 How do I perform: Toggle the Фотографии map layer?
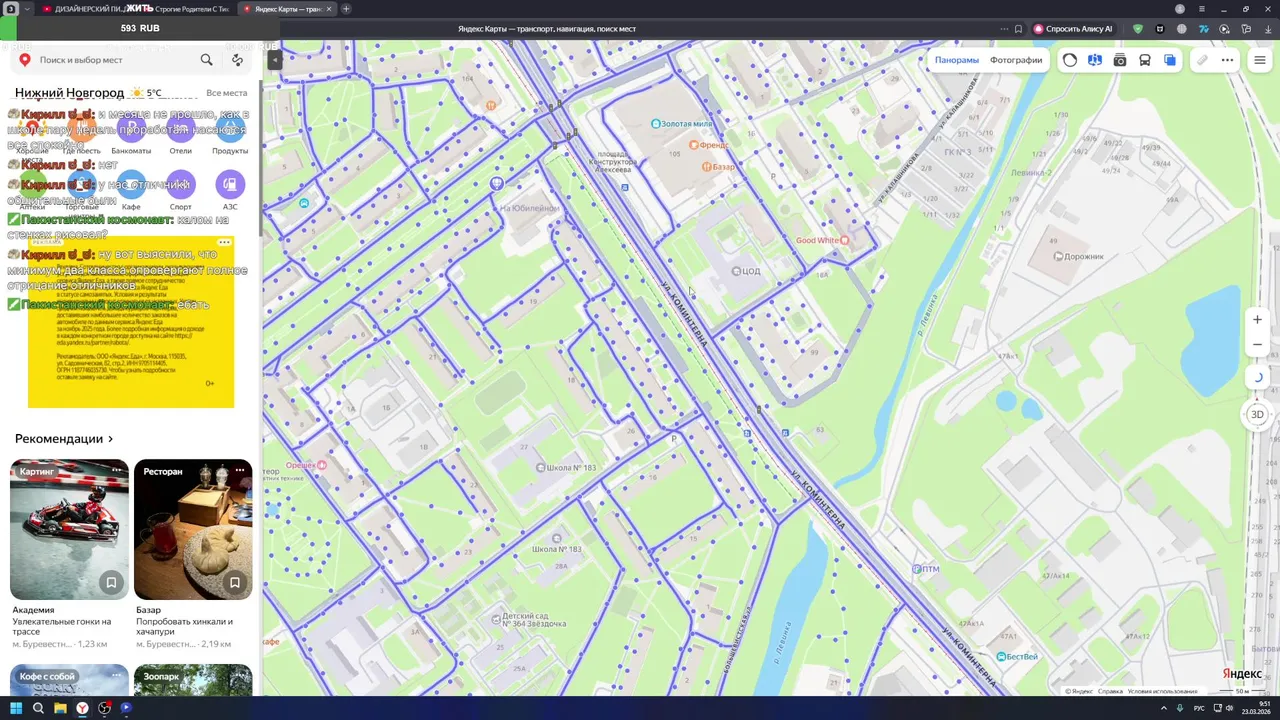point(1016,60)
